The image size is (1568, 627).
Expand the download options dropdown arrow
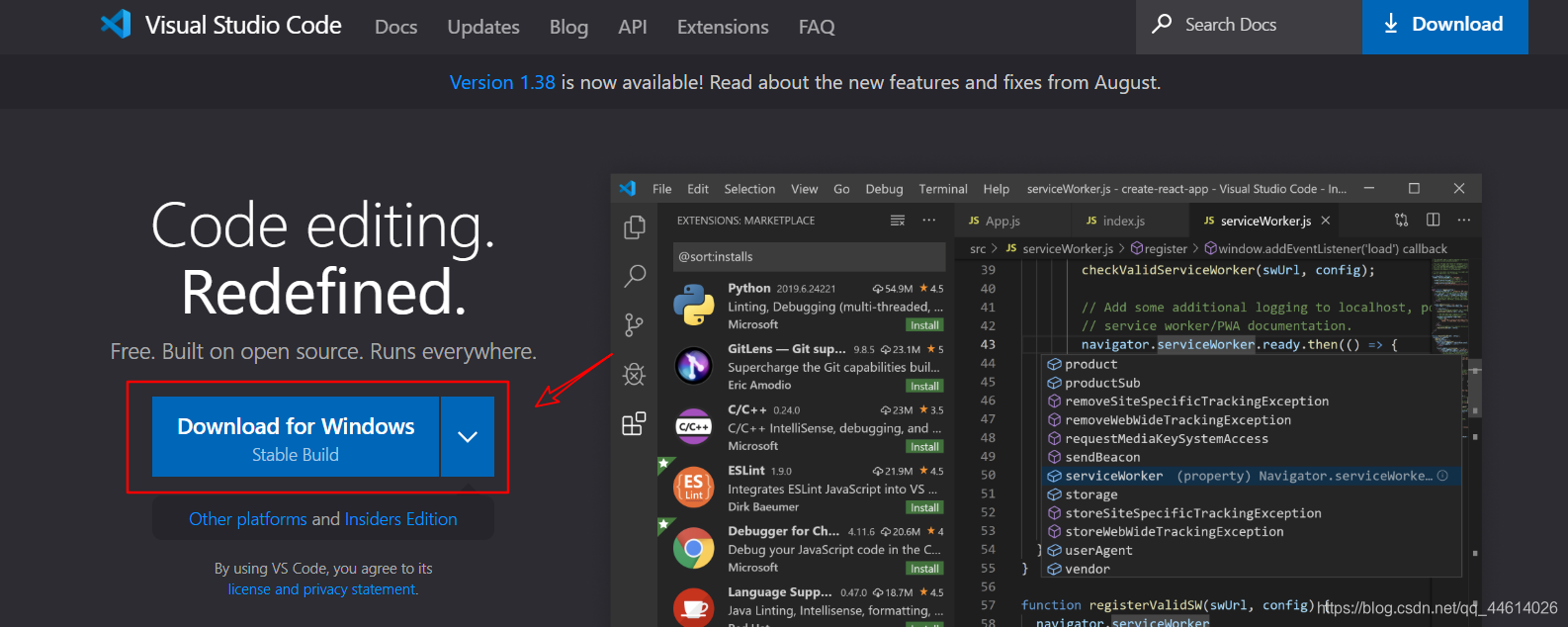pos(468,436)
